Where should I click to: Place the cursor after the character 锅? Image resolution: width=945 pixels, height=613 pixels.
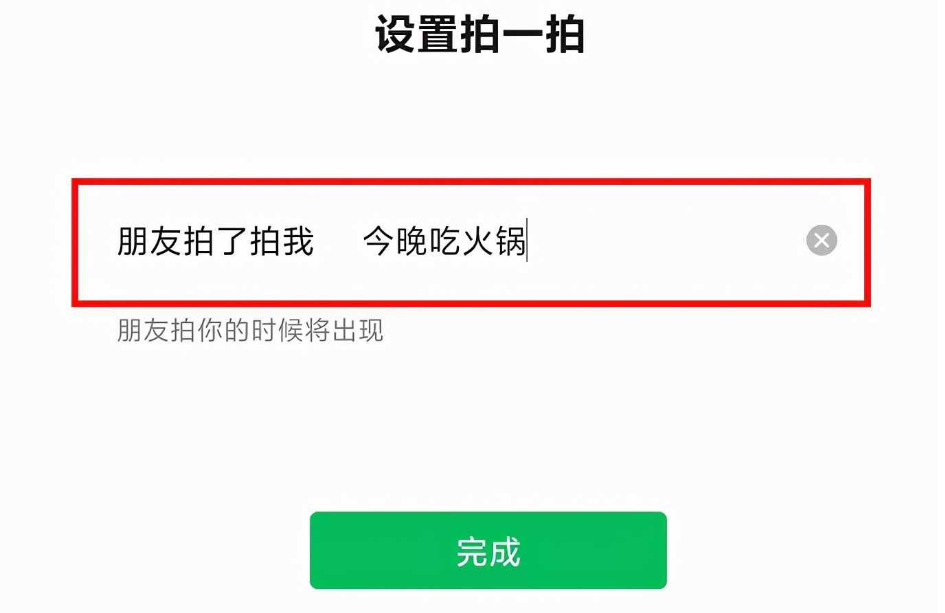[527, 241]
